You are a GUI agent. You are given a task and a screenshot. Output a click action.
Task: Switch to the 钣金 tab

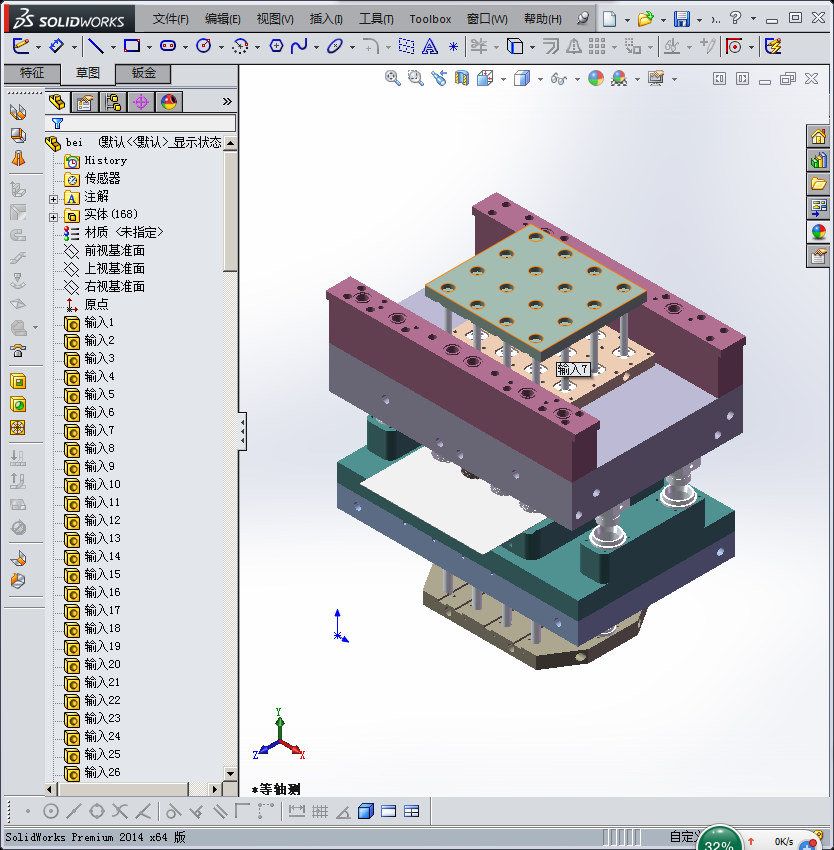(x=143, y=73)
